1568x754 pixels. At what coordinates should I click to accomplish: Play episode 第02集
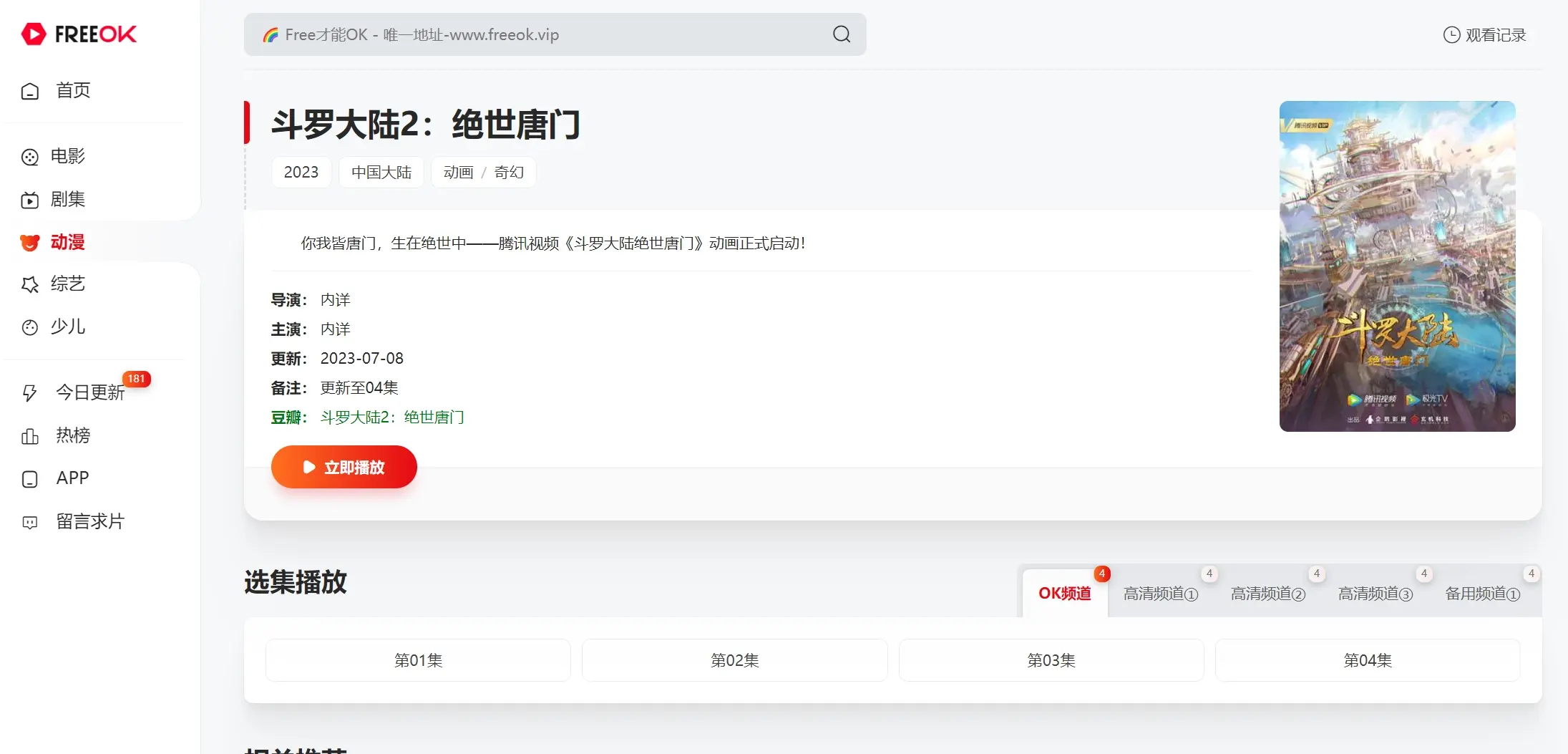coord(735,660)
